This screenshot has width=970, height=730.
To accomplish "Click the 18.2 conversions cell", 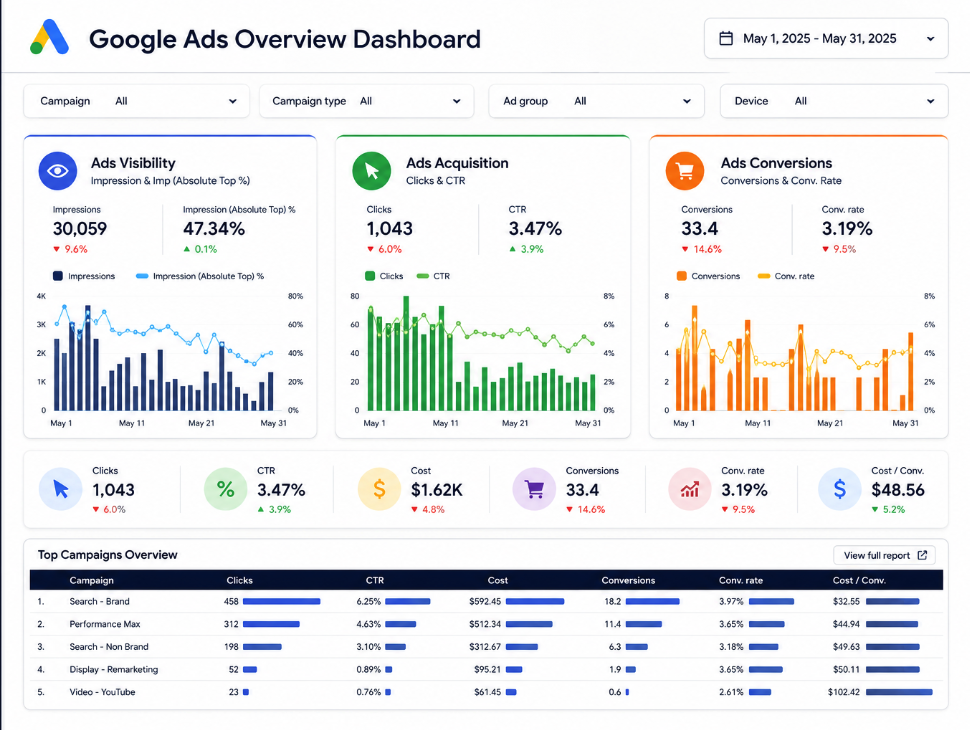I will (x=613, y=601).
